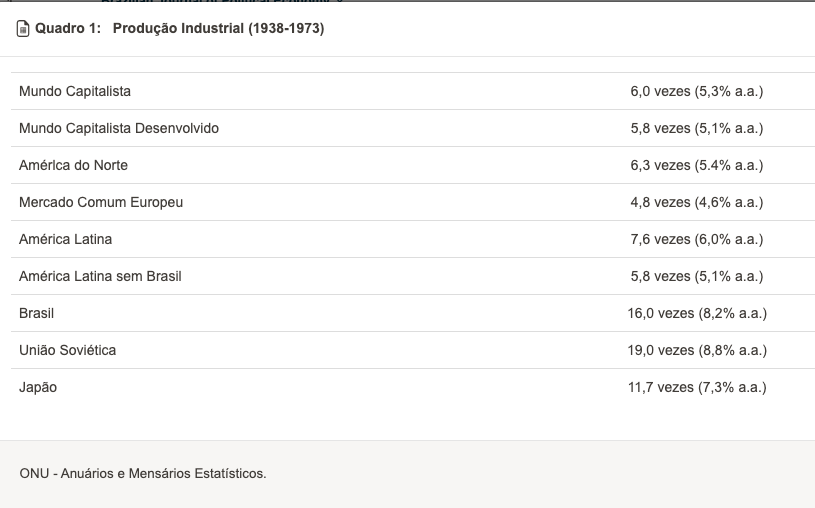Select the América do Norte row label
Viewport: 815px width, 508px height.
point(73,165)
